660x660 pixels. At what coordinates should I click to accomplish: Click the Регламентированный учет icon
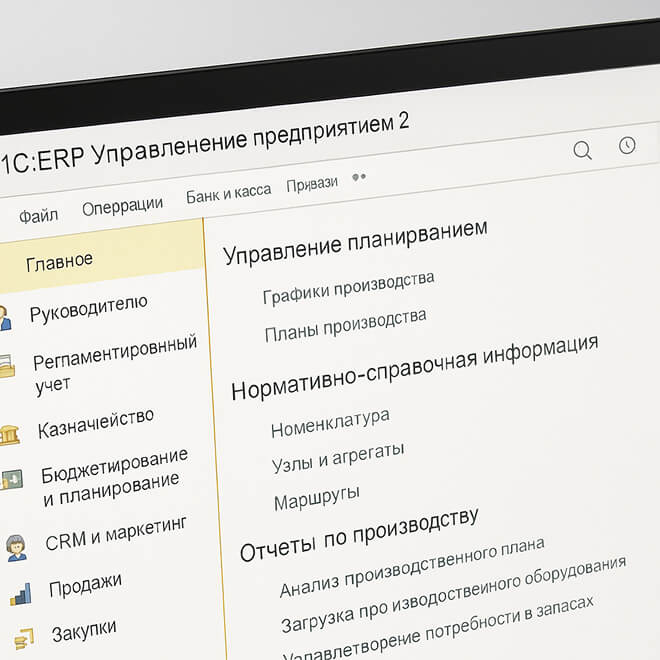click(x=6, y=367)
